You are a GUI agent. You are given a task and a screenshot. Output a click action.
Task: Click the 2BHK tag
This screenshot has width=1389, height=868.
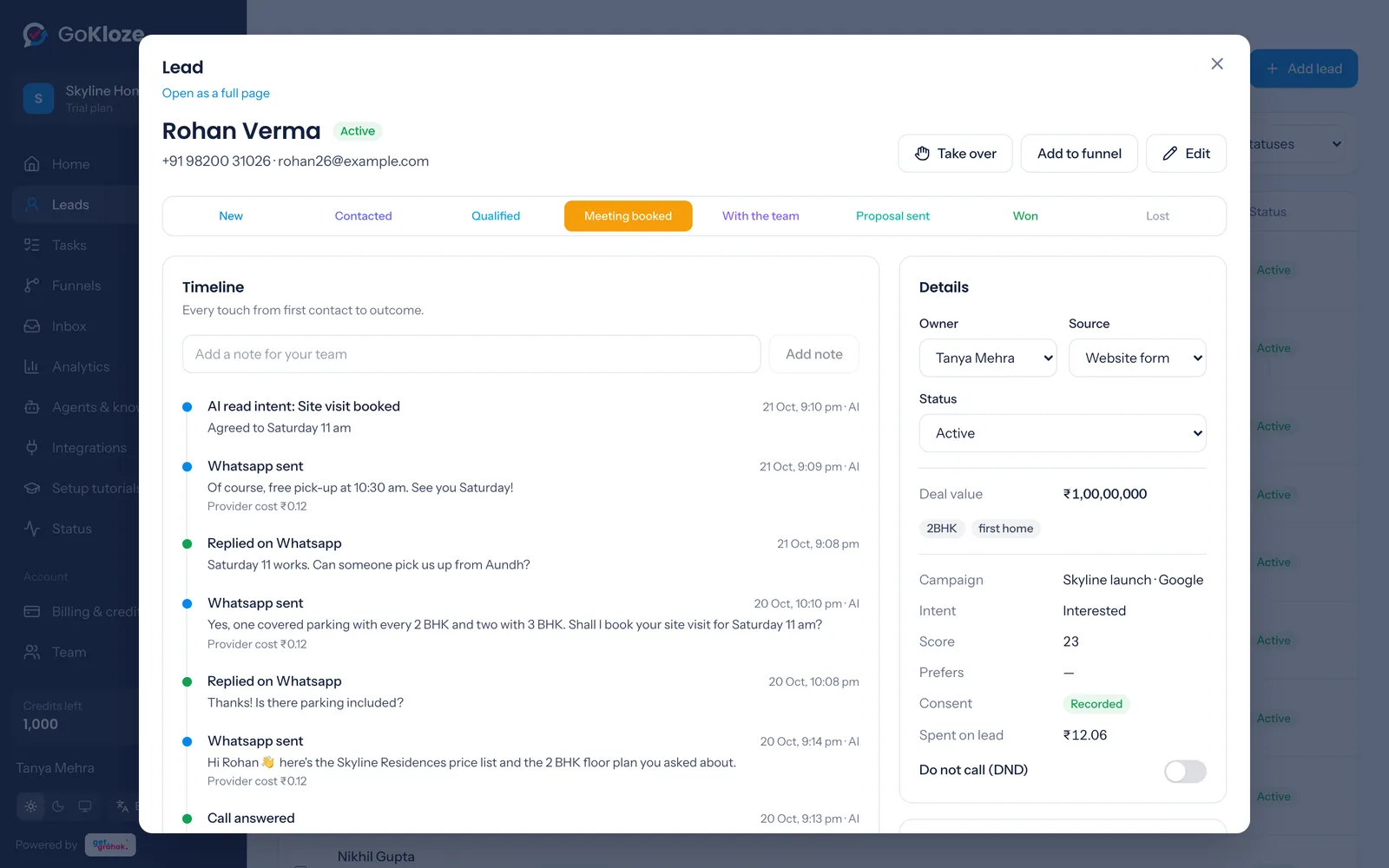pos(942,529)
